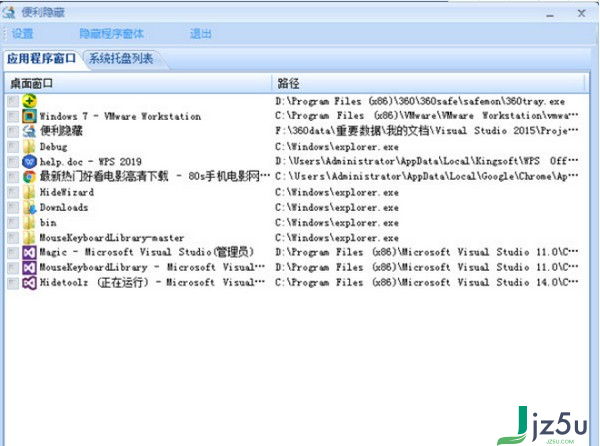Tick the MouseKeyboardLibrary-master checkbox
600x446 pixels.
tap(13, 238)
